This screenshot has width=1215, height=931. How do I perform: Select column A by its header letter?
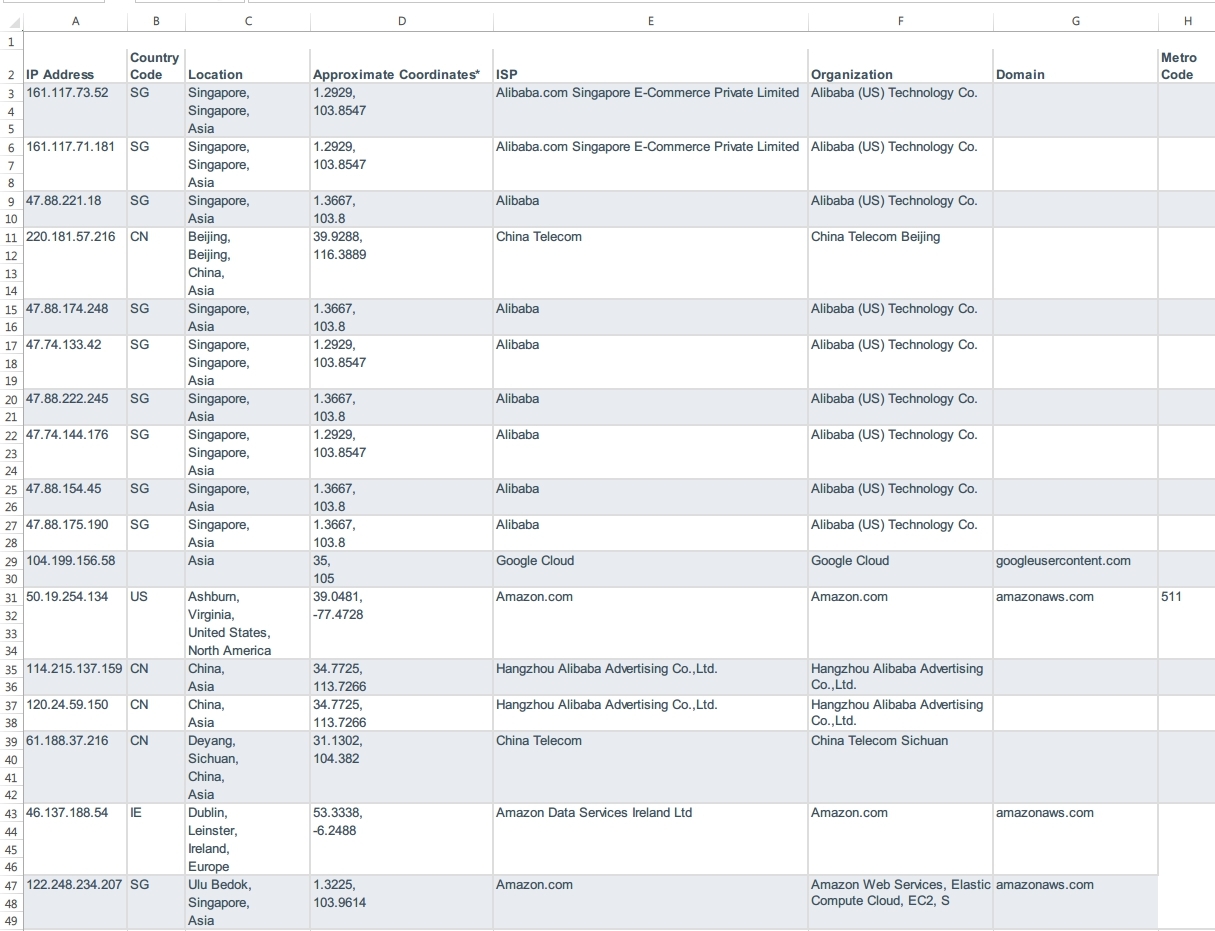click(75, 21)
